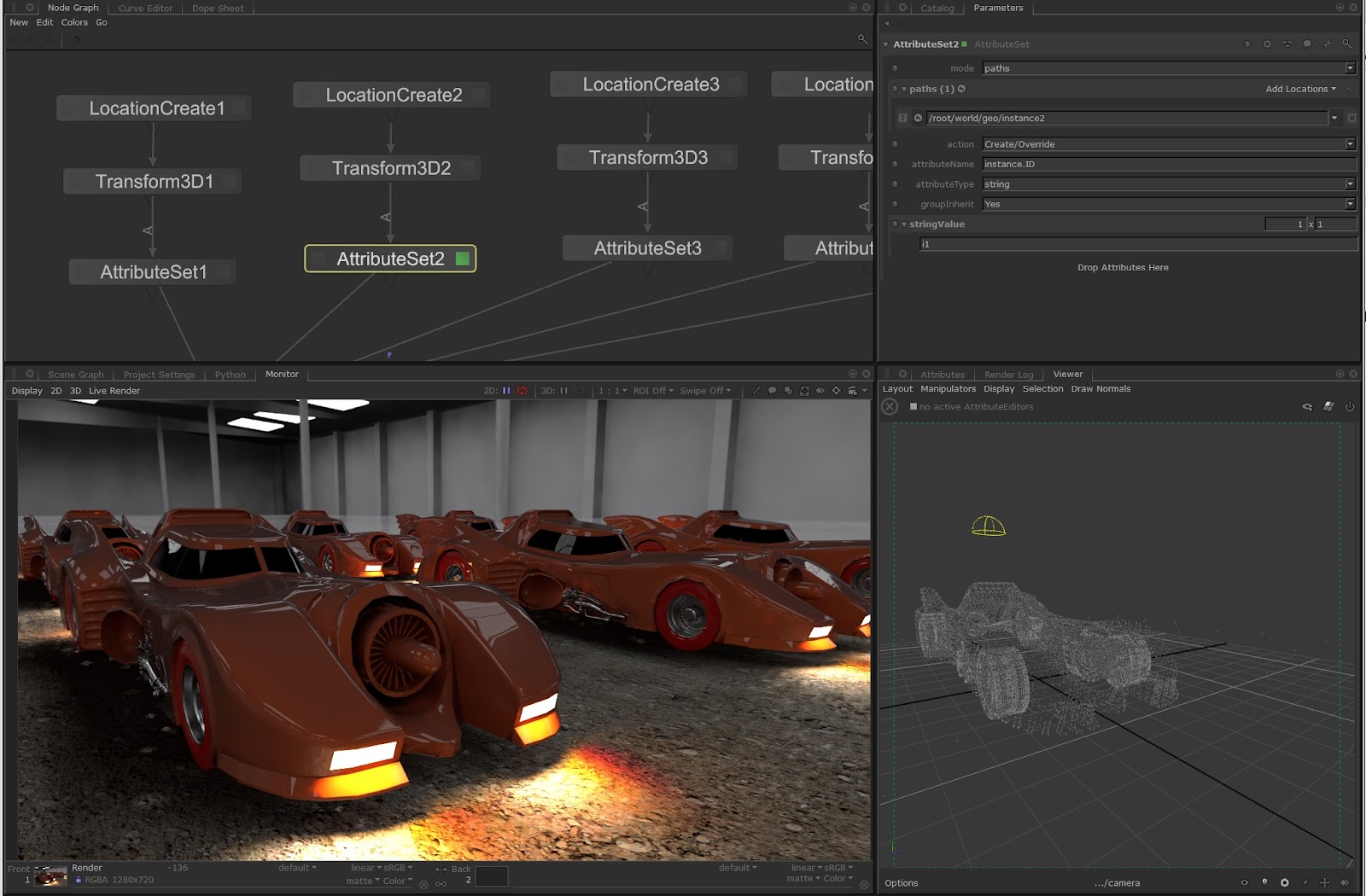Viewport: 1366px width, 896px height.
Task: Open the action dropdown Create/Override
Action: coord(1169,144)
